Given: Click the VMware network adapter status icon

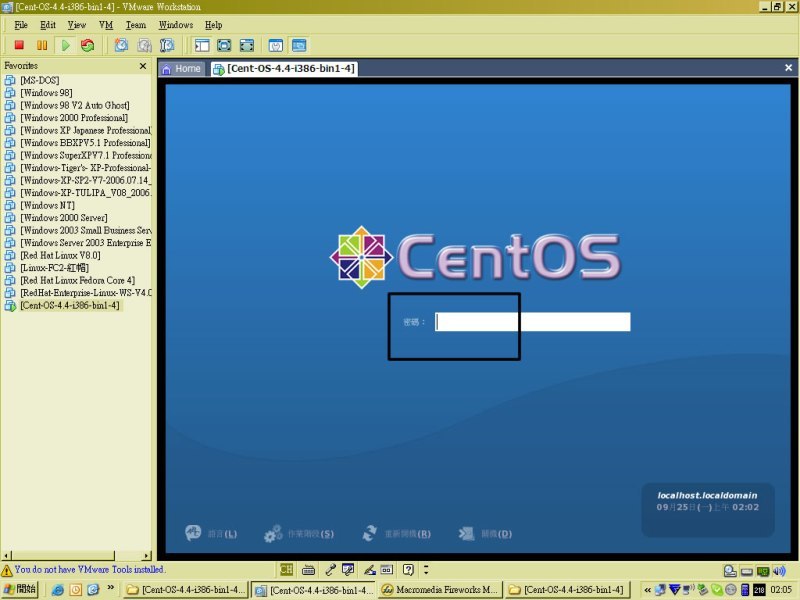Looking at the screenshot, I should point(763,571).
